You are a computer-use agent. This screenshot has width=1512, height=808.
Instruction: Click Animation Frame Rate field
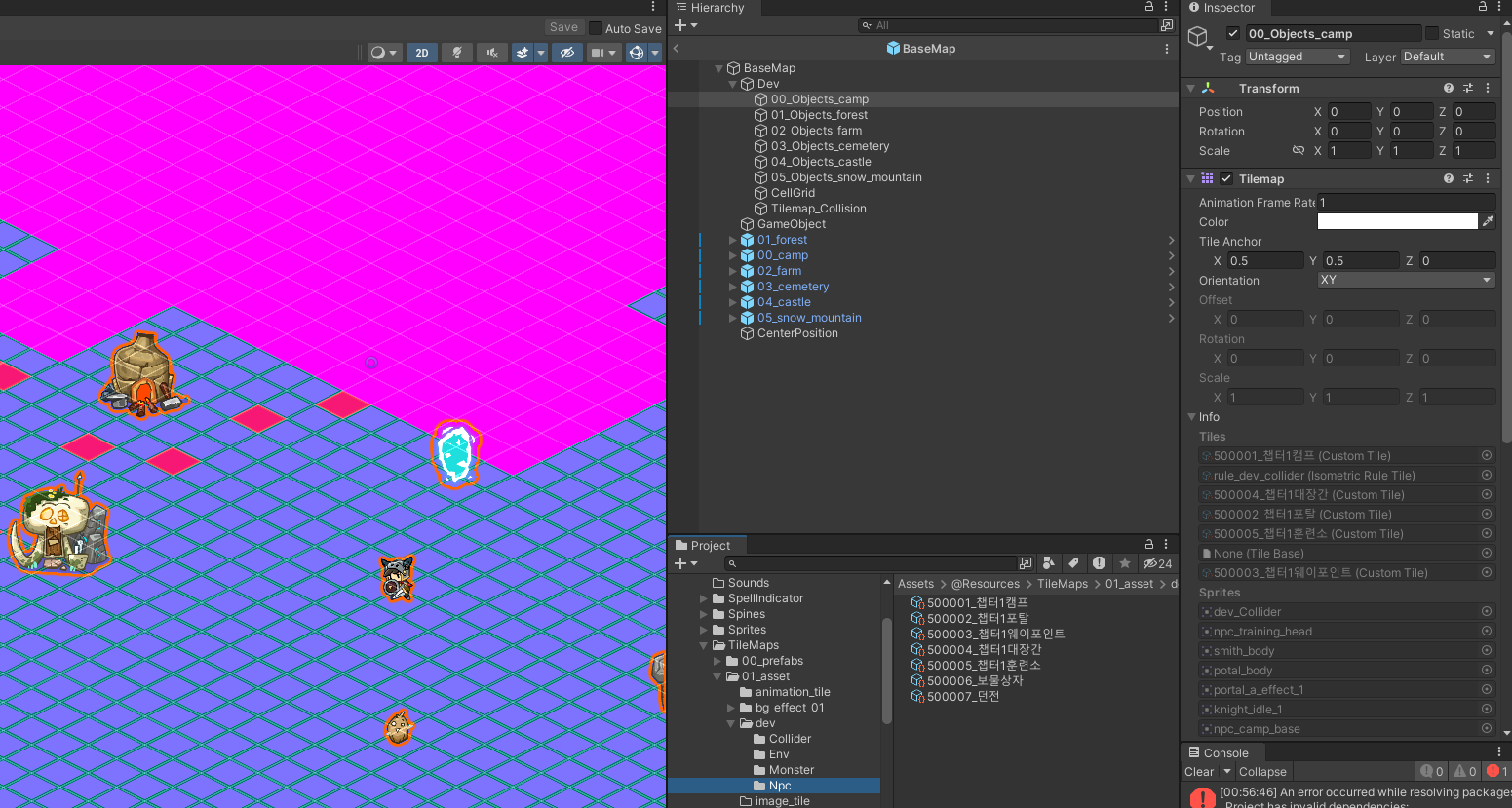point(1406,202)
